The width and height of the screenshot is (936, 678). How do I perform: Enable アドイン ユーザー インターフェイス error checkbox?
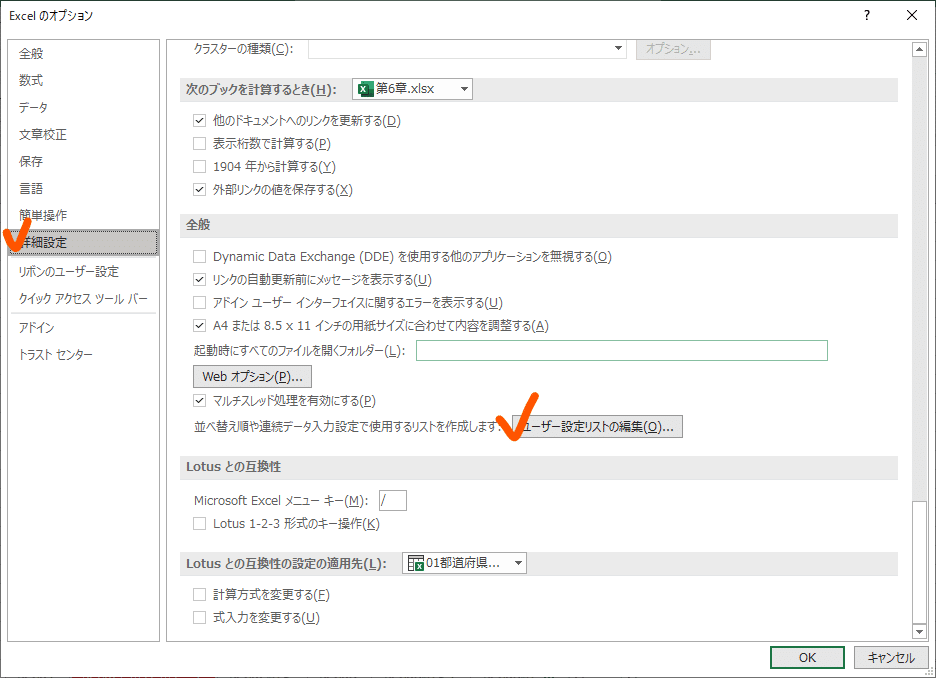(199, 303)
